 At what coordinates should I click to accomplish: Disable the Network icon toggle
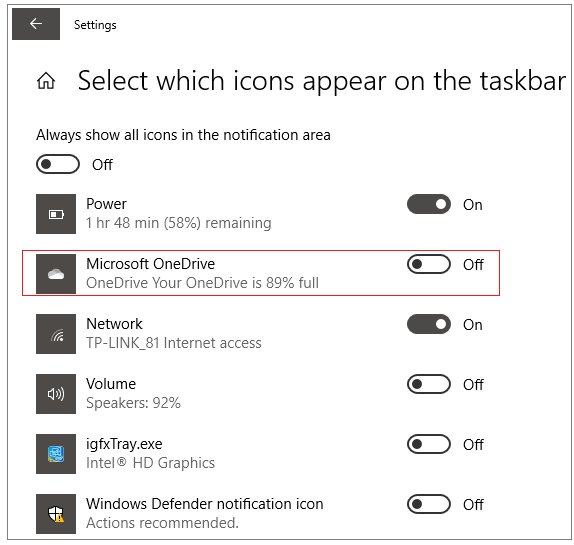(429, 324)
